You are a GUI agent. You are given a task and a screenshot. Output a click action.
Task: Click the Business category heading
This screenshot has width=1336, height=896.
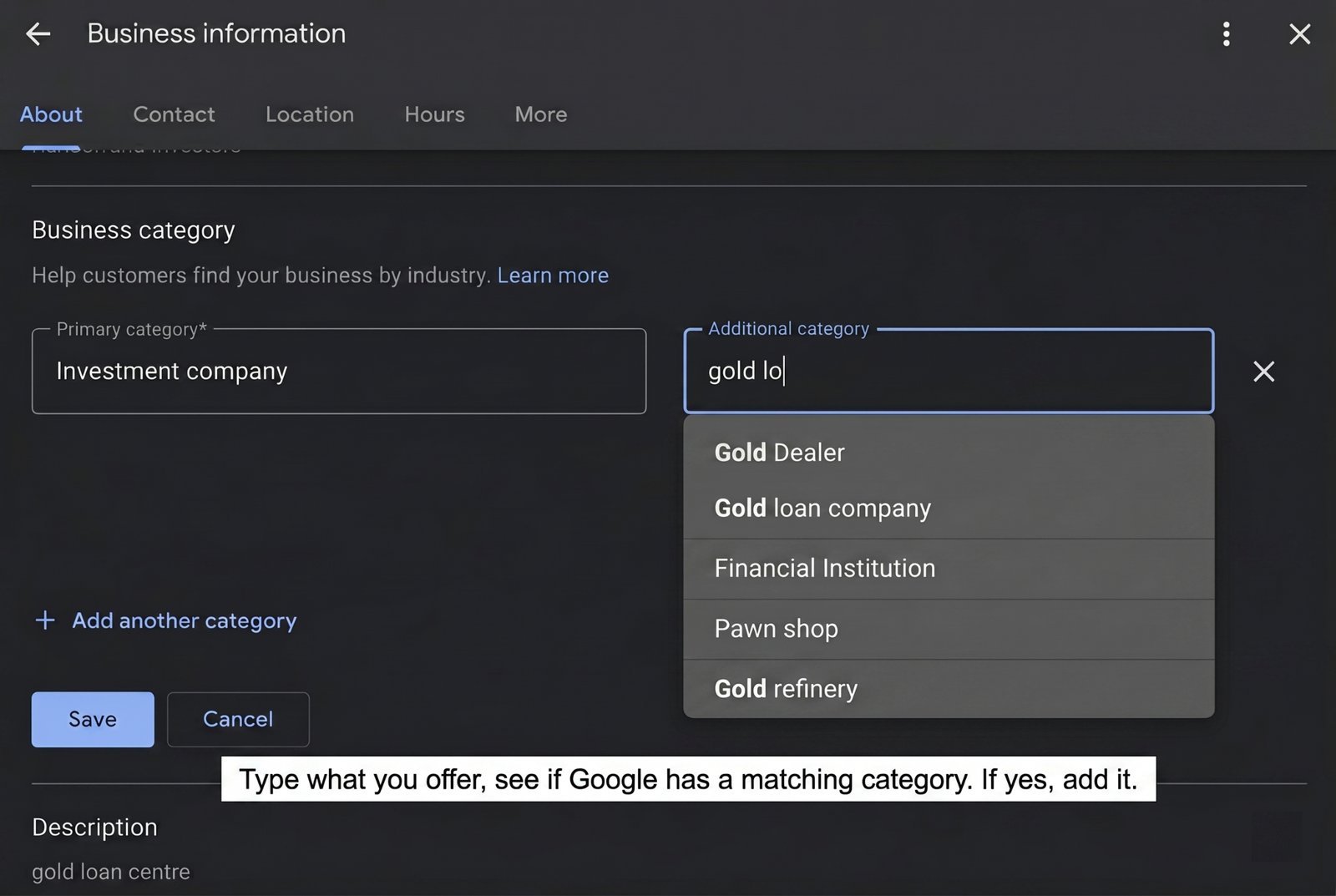(134, 230)
